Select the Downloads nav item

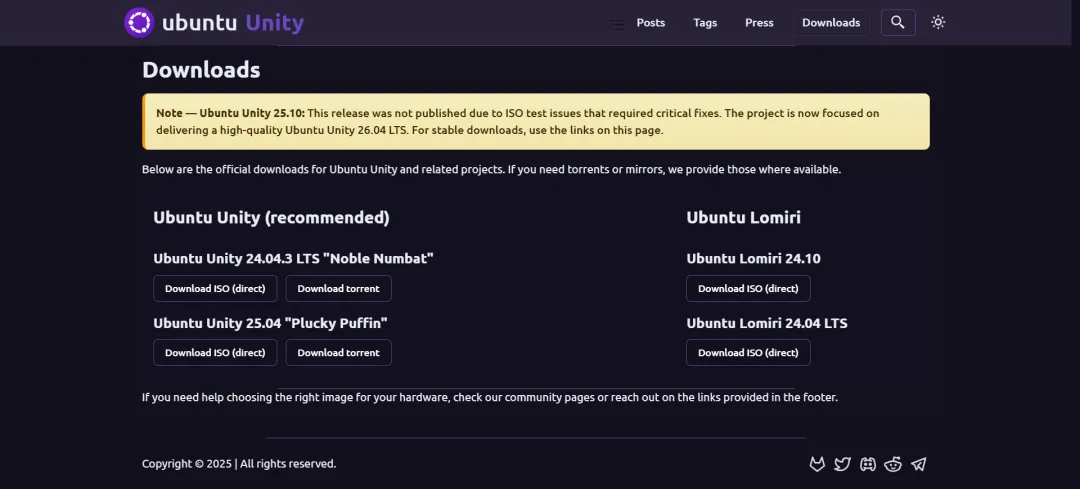pyautogui.click(x=831, y=23)
